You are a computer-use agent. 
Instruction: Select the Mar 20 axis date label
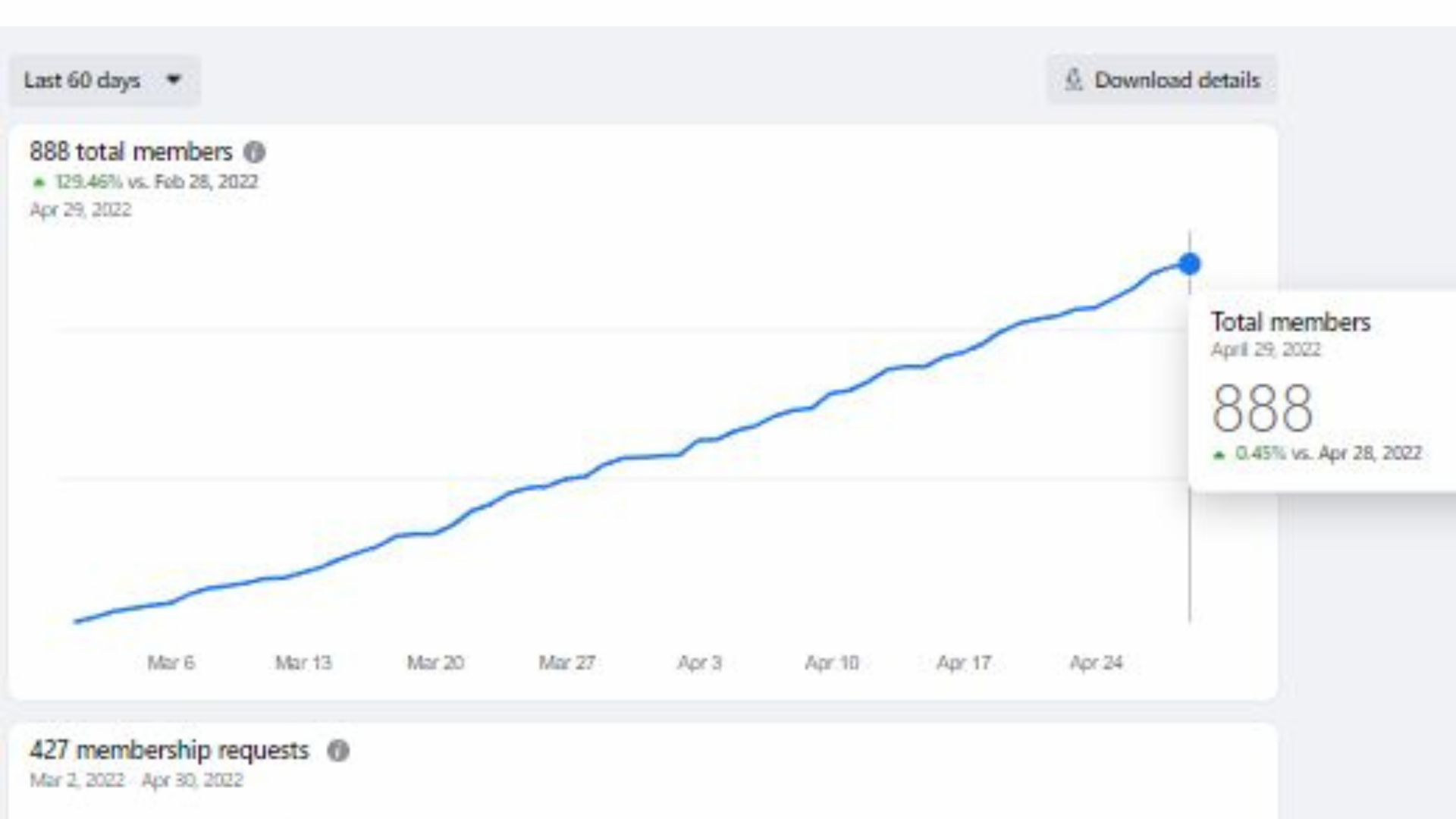435,663
